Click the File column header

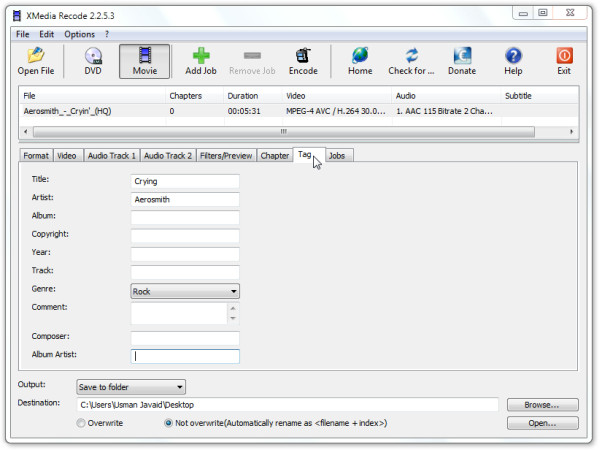point(93,96)
